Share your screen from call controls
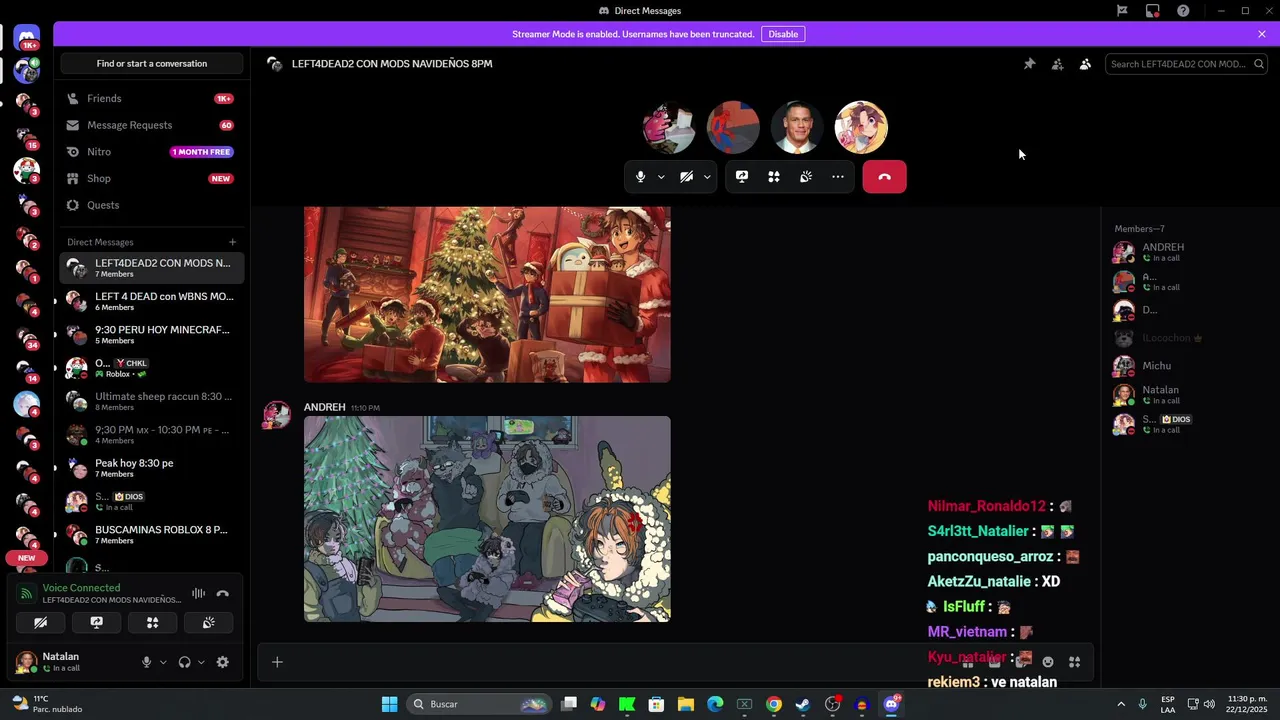The image size is (1280, 720). 742,177
